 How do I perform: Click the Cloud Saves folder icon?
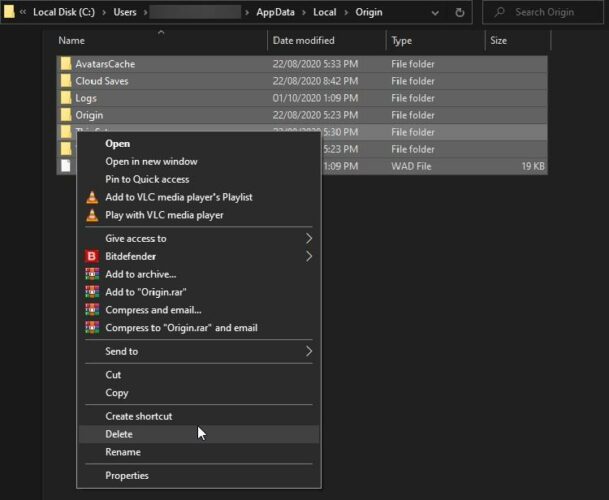(x=66, y=81)
